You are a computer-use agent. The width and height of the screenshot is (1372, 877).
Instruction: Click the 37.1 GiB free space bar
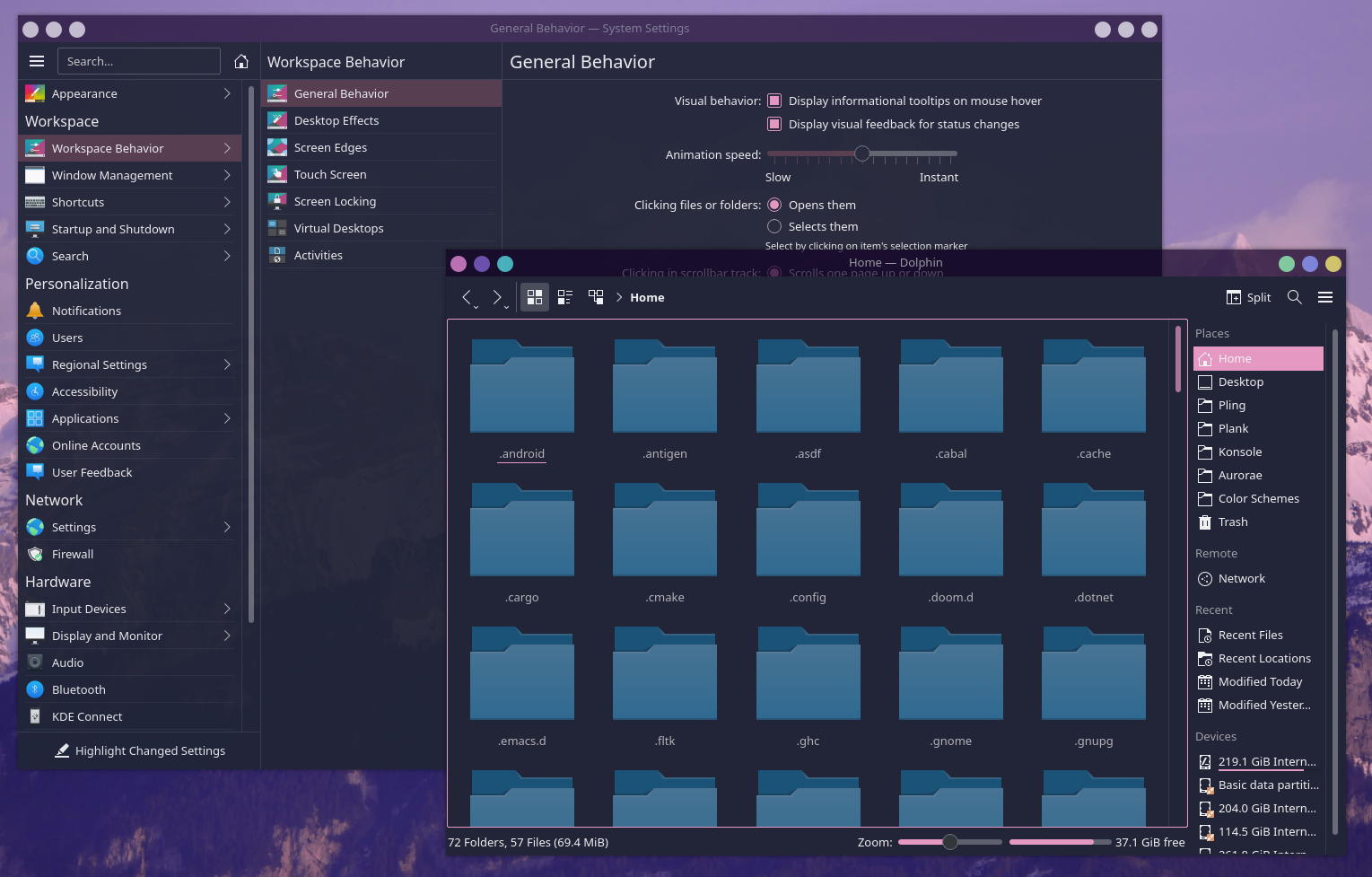[1059, 842]
